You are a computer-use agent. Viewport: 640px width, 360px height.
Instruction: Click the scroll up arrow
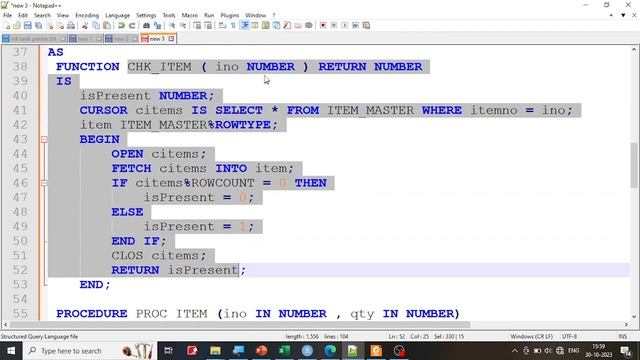pos(633,49)
